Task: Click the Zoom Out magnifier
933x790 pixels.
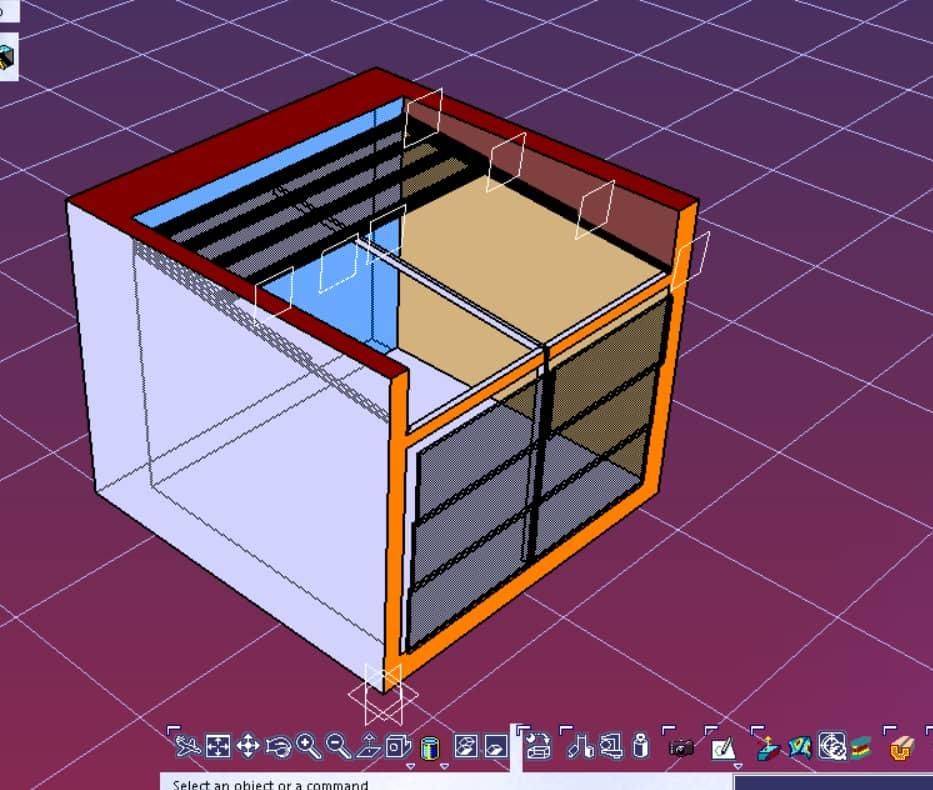Action: [339, 746]
